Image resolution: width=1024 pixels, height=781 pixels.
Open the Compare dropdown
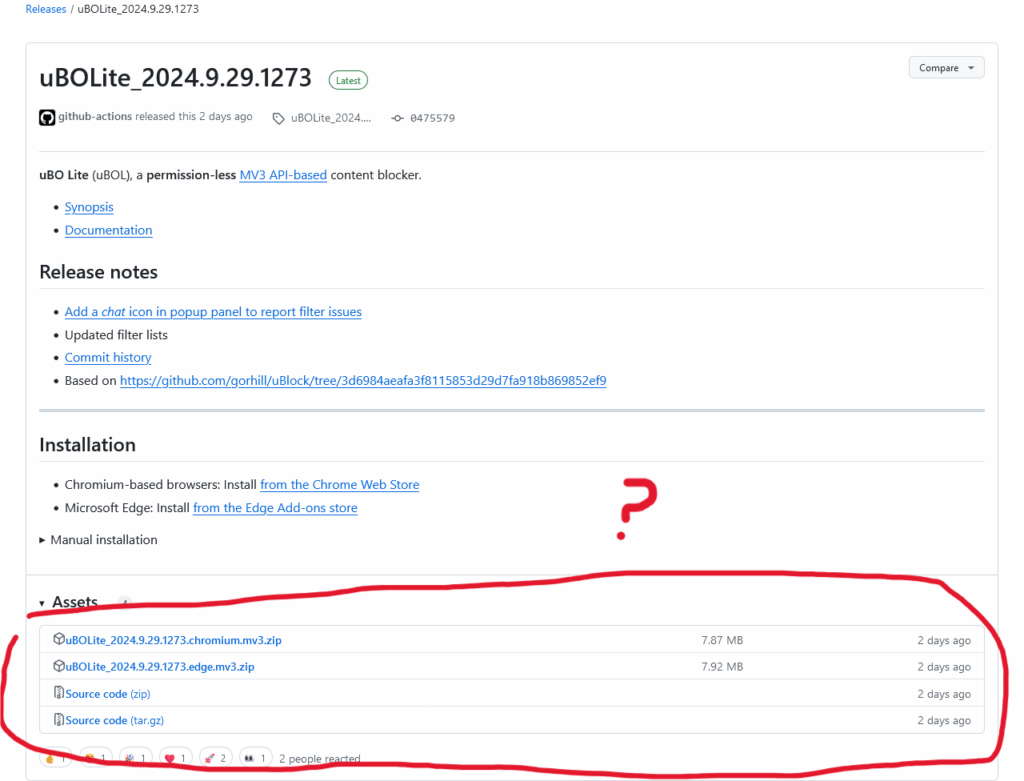[x=946, y=68]
